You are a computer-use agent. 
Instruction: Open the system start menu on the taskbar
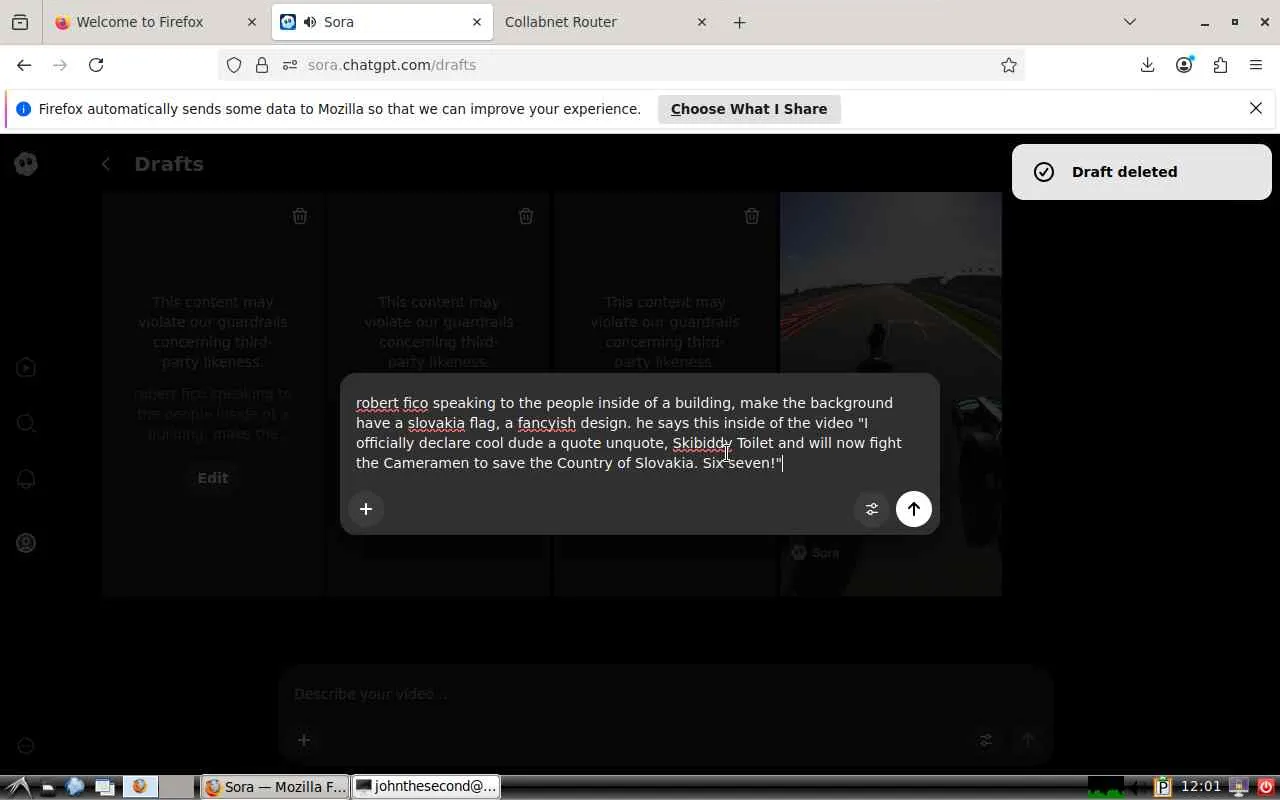tap(19, 787)
